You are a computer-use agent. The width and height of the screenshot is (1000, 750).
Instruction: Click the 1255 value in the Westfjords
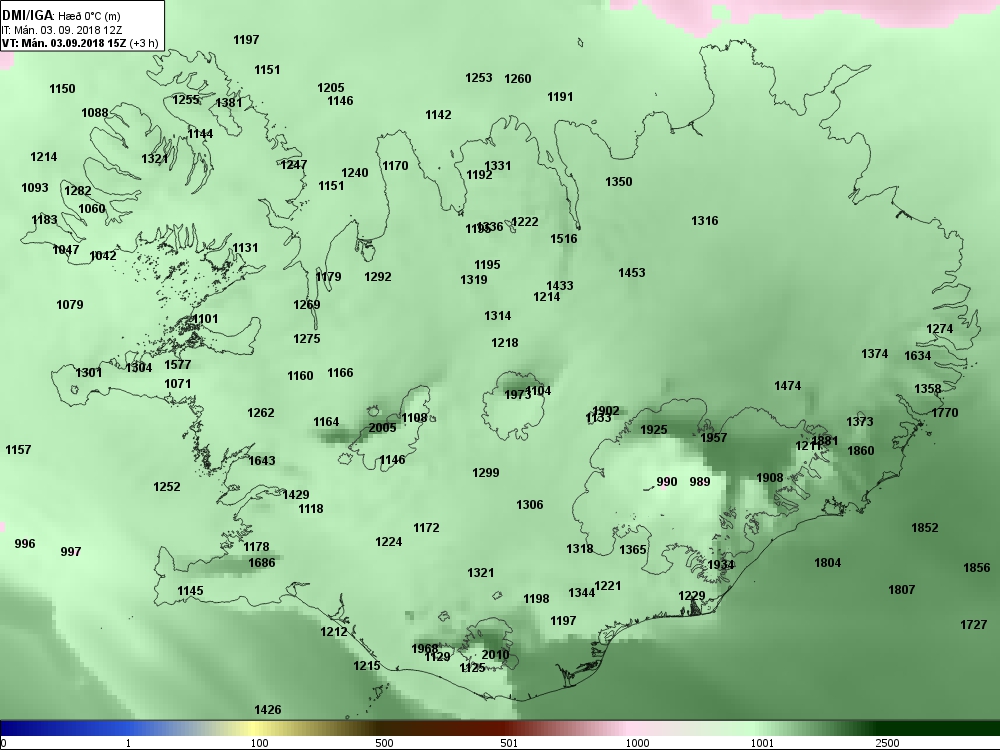(x=186, y=99)
